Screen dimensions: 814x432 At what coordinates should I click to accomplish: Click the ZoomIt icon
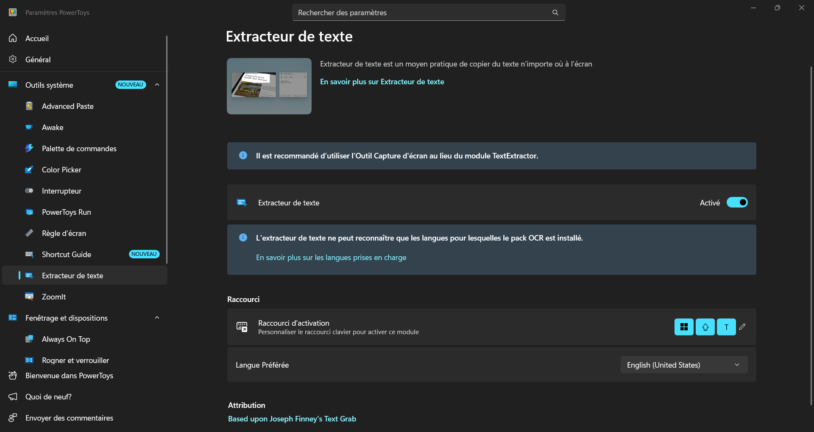(29, 296)
